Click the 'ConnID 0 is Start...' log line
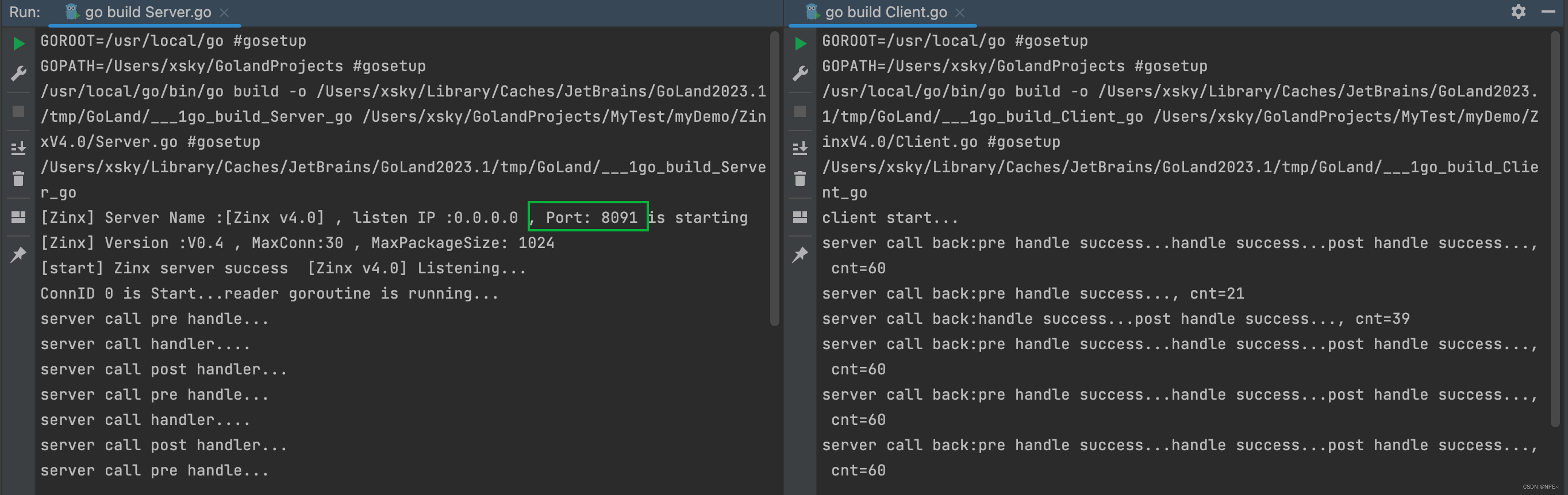The width and height of the screenshot is (1568, 495). coord(270,293)
